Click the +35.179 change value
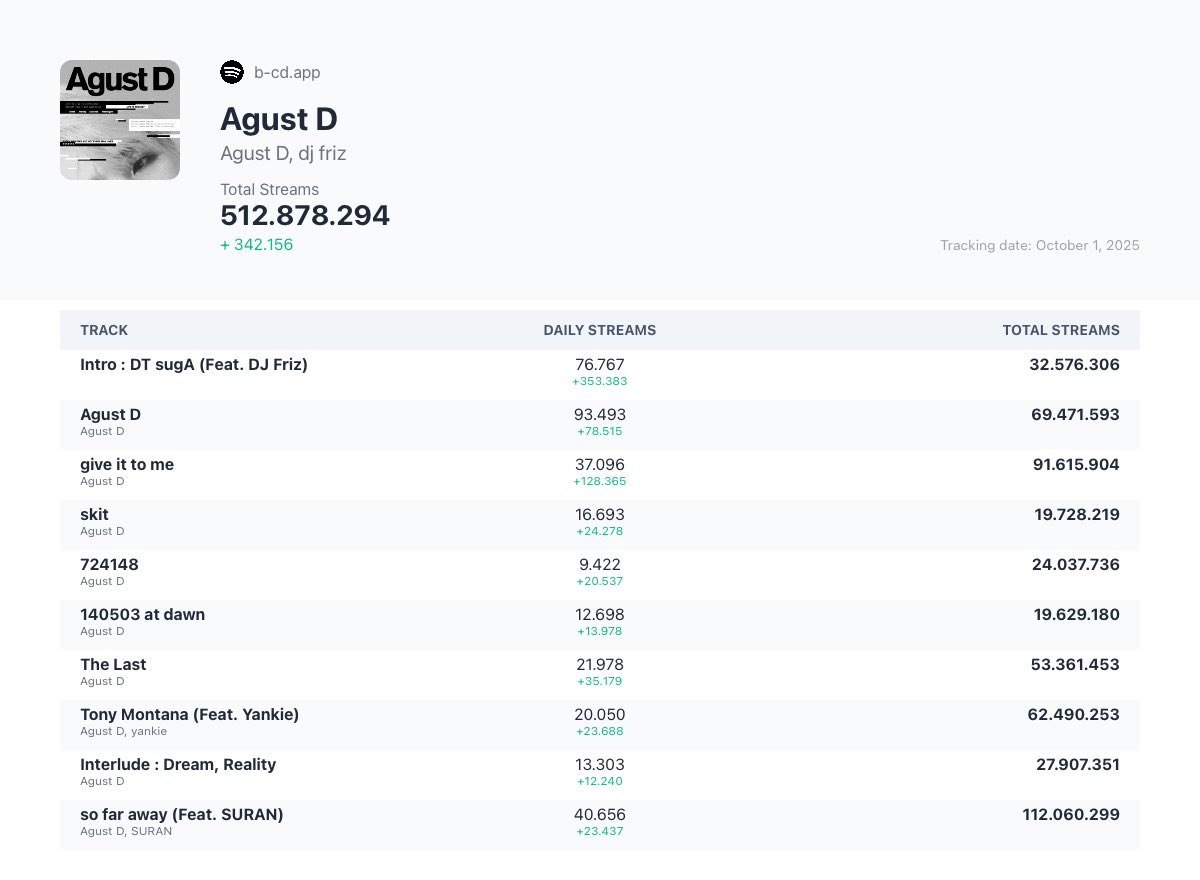This screenshot has height=880, width=1200. (x=600, y=681)
